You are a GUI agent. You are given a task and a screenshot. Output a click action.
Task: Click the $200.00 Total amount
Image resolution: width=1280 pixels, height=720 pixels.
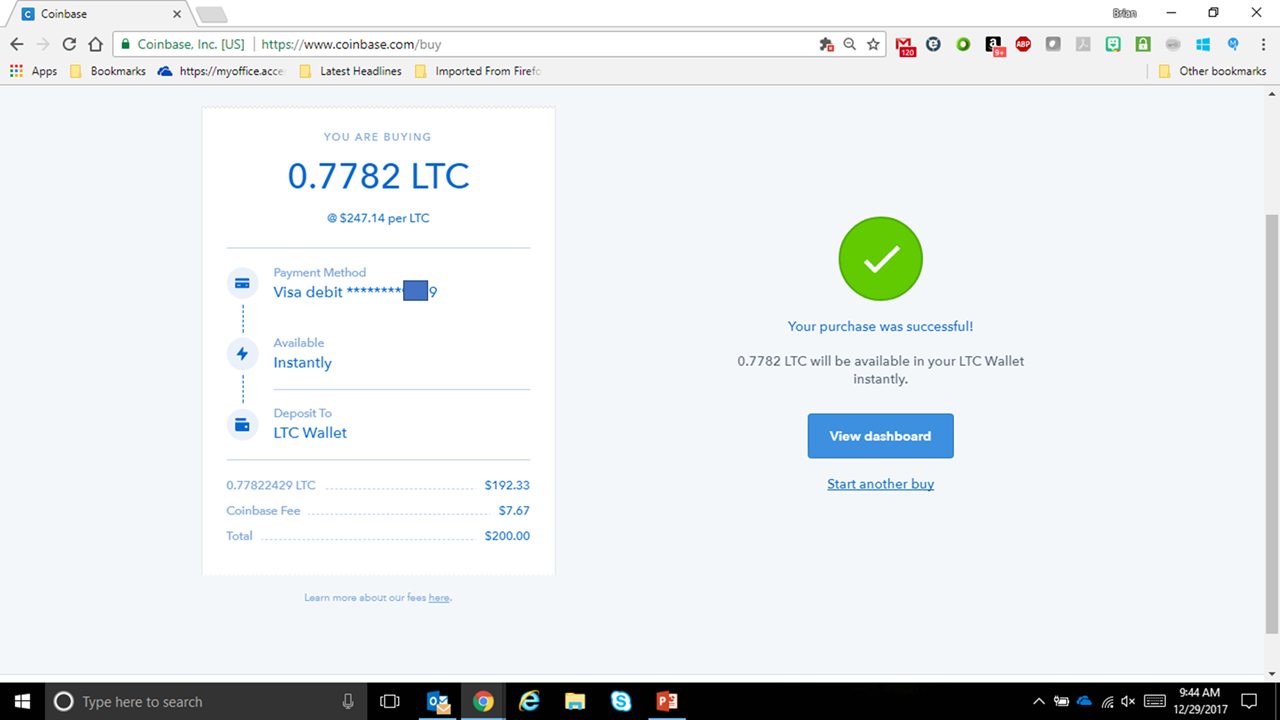507,536
